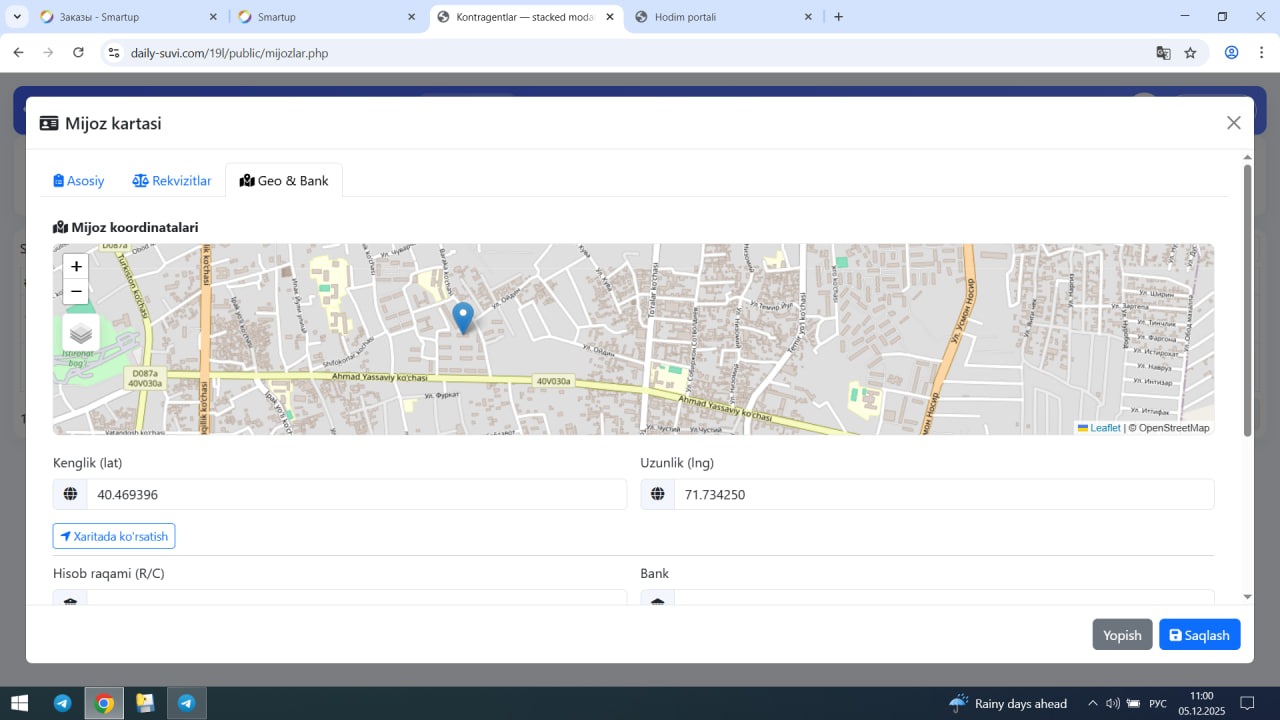This screenshot has width=1280, height=720.
Task: Switch to the Rekvizitlar tab
Action: pos(172,181)
